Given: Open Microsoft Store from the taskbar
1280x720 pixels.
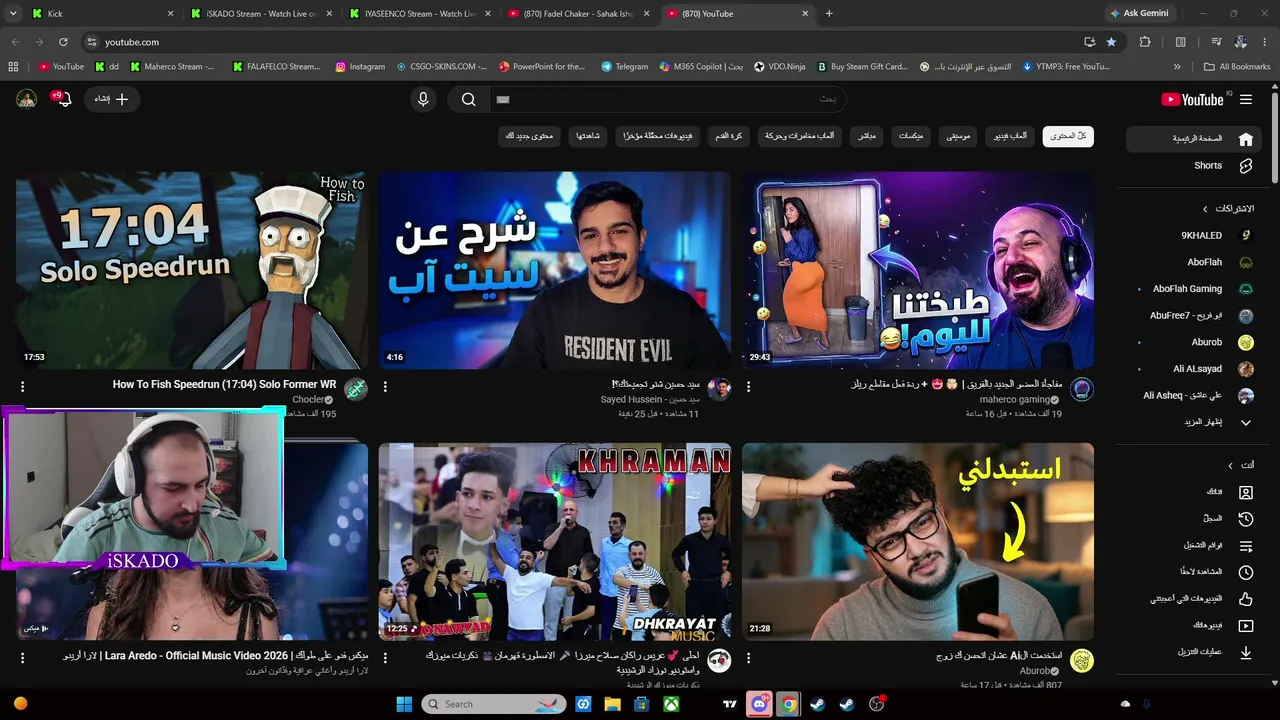Looking at the screenshot, I should pos(642,704).
